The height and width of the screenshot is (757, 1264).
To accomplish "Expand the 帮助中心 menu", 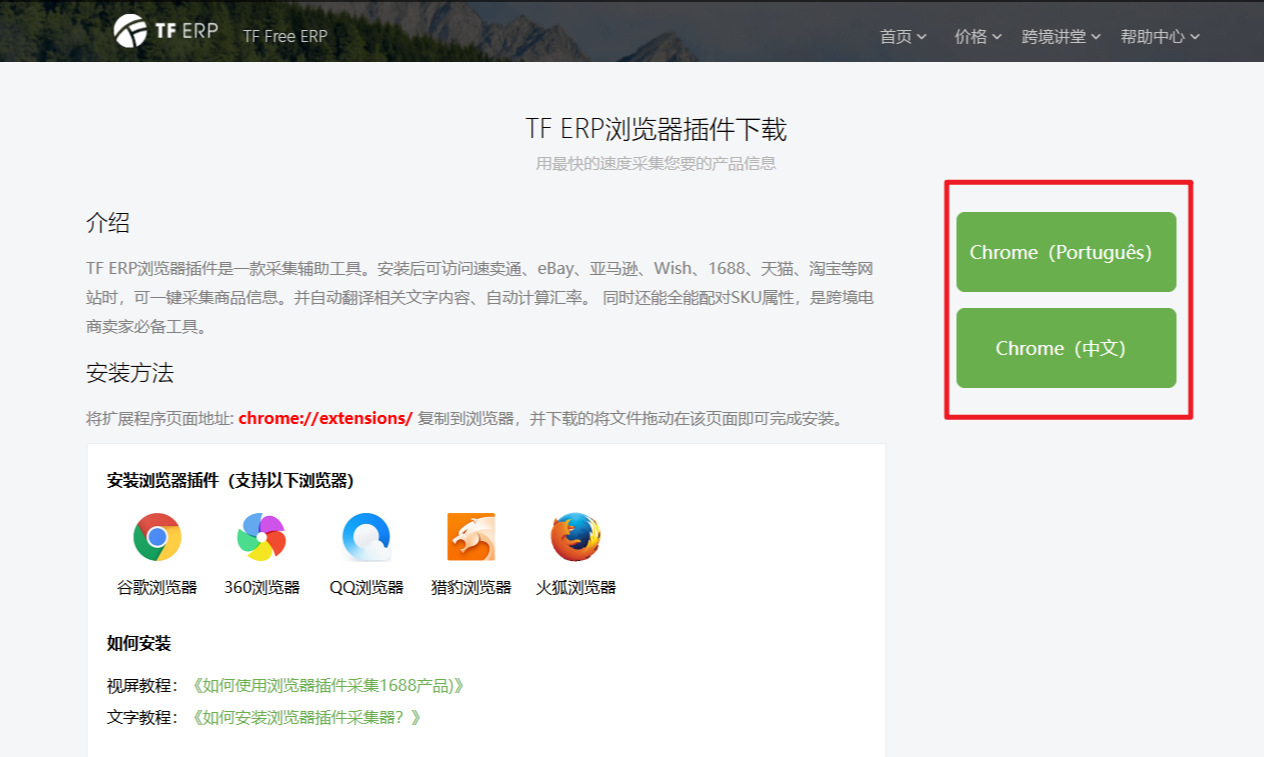I will point(1160,37).
